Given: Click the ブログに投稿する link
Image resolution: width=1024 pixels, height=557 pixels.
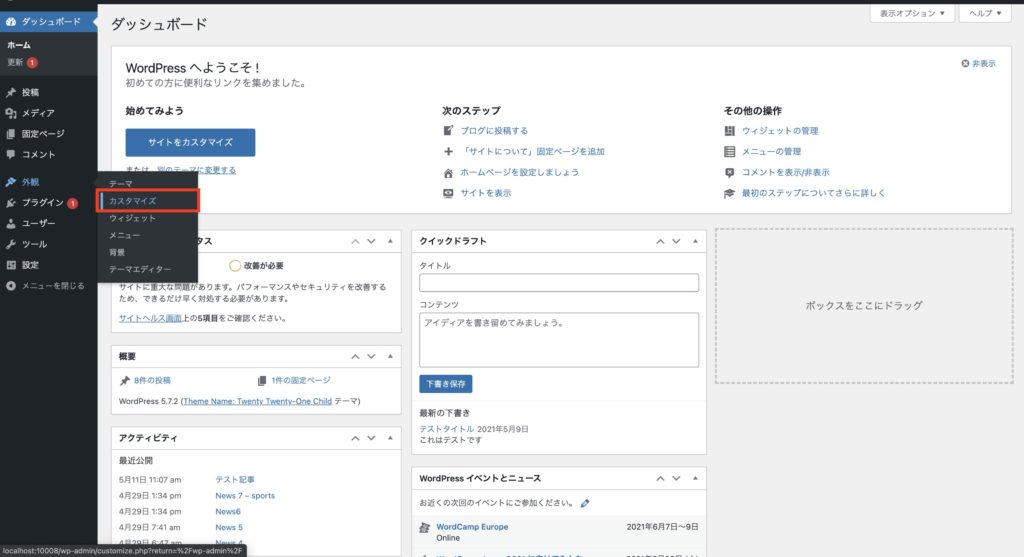Looking at the screenshot, I should click(494, 131).
